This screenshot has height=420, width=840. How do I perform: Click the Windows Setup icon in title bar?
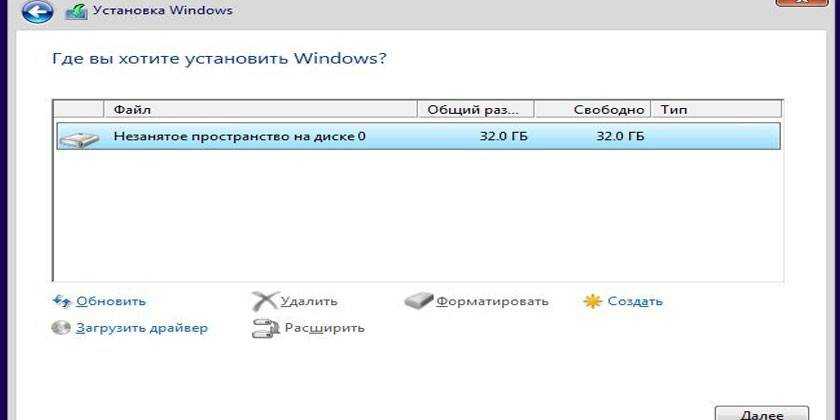(x=75, y=12)
